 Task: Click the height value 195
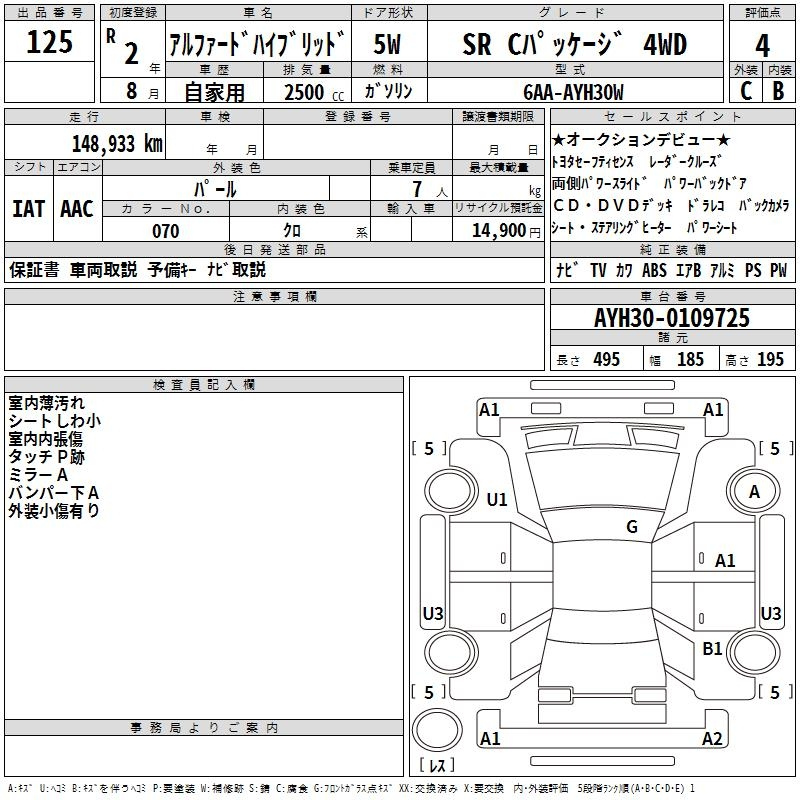point(770,360)
